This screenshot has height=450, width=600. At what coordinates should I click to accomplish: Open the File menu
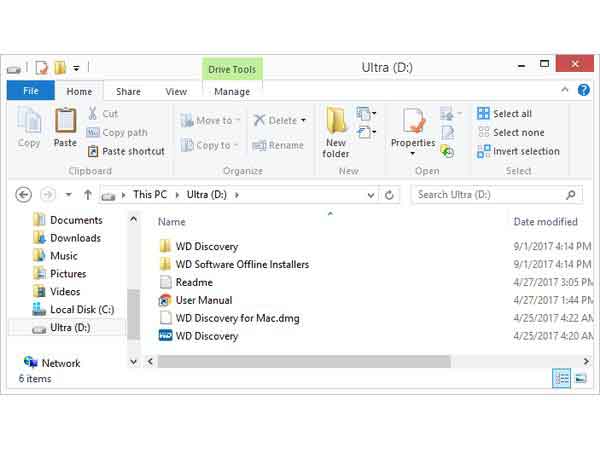31,91
